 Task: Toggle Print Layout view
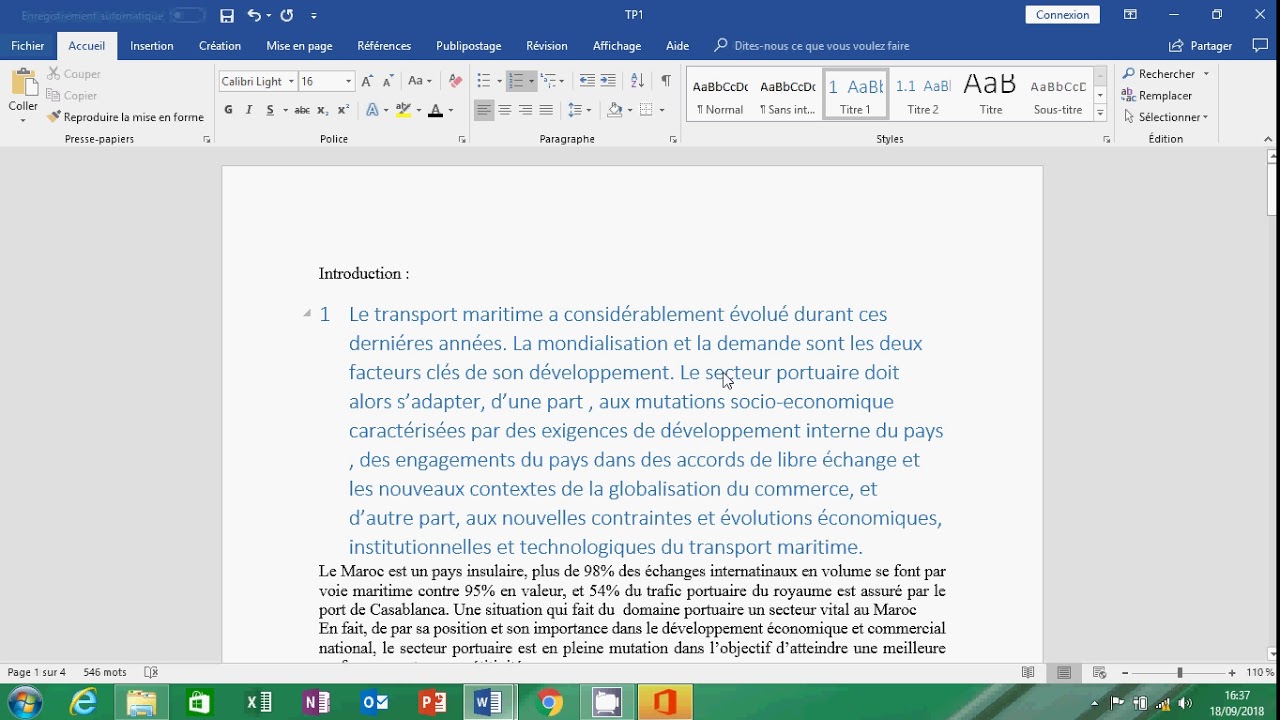point(1064,673)
